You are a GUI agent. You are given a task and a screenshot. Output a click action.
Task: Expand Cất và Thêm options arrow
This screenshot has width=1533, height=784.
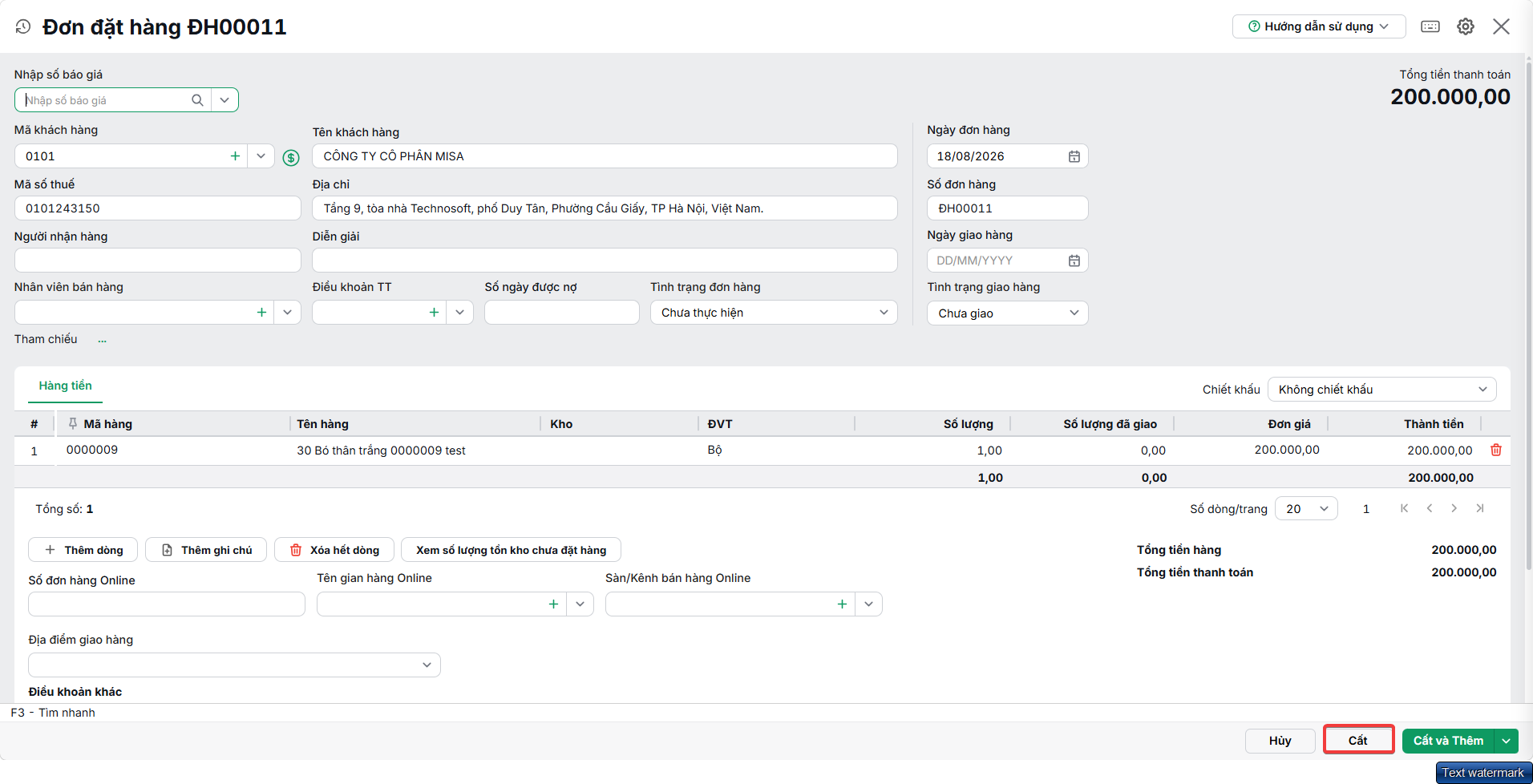1507,741
